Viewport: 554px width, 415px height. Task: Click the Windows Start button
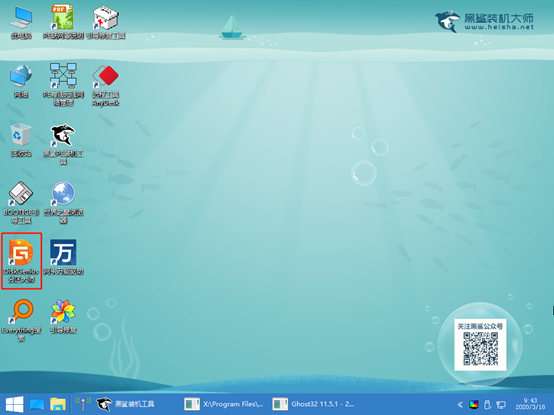click(14, 404)
